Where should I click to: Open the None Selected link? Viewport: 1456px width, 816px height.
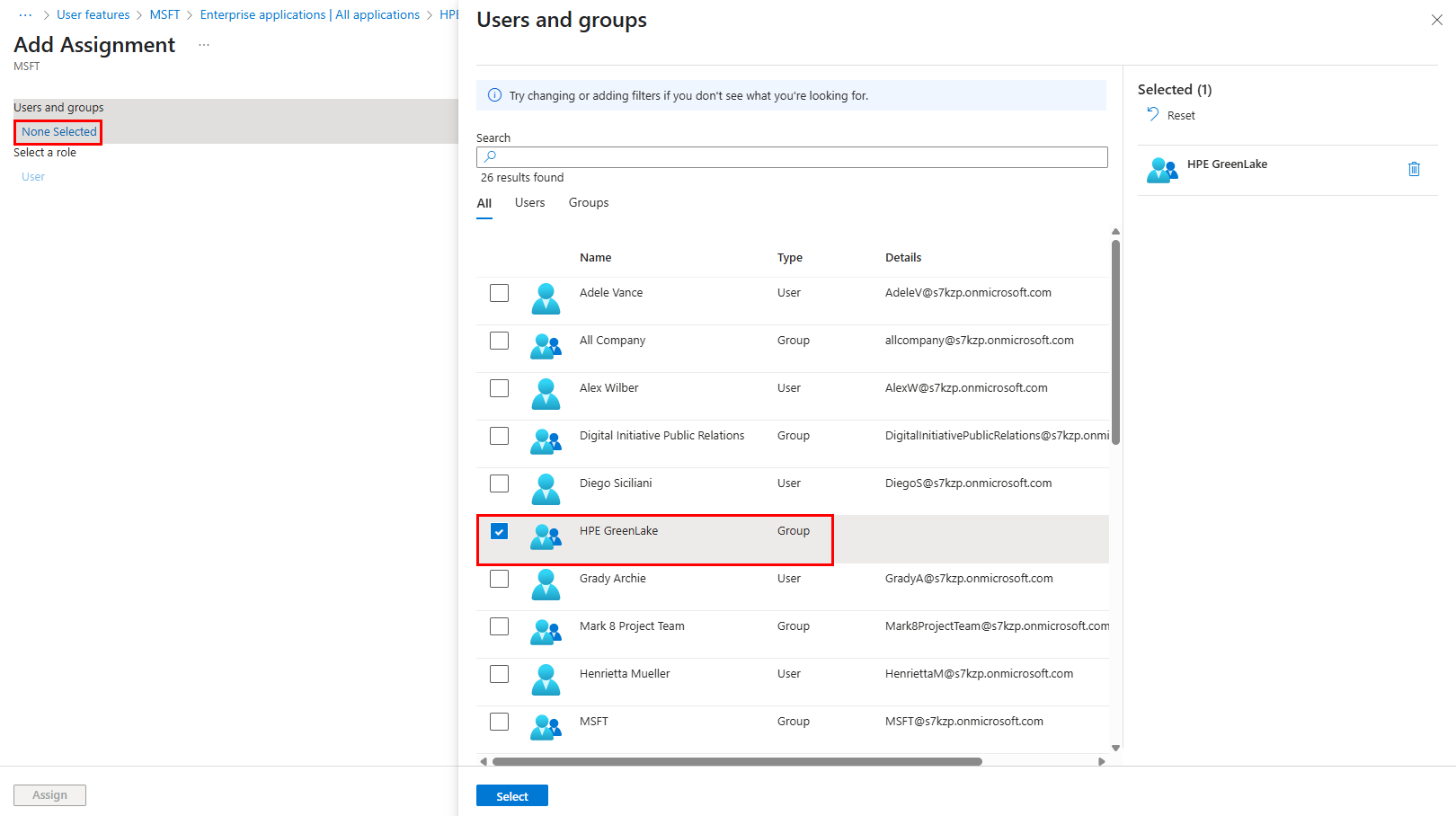[x=58, y=132]
